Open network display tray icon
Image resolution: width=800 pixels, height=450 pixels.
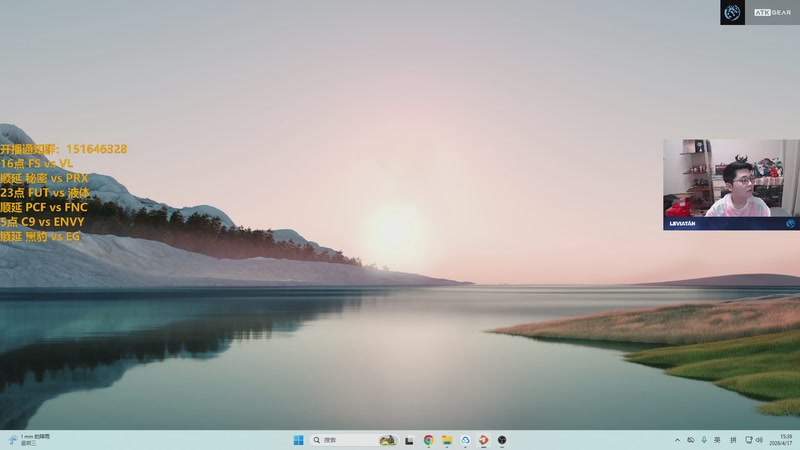(748, 440)
